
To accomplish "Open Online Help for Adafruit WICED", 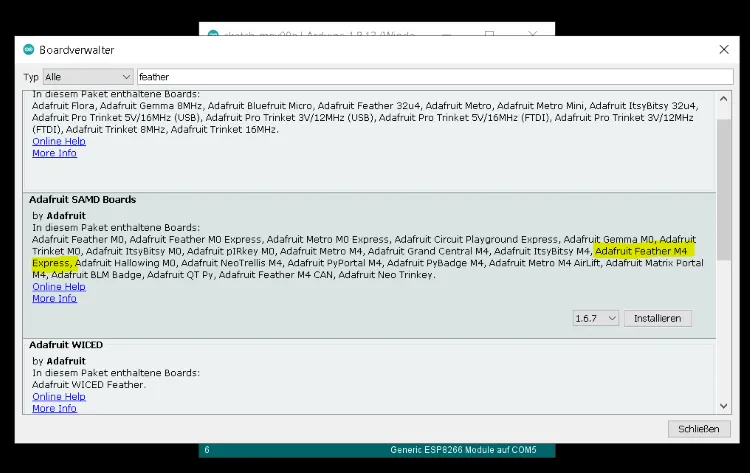I will tap(59, 397).
